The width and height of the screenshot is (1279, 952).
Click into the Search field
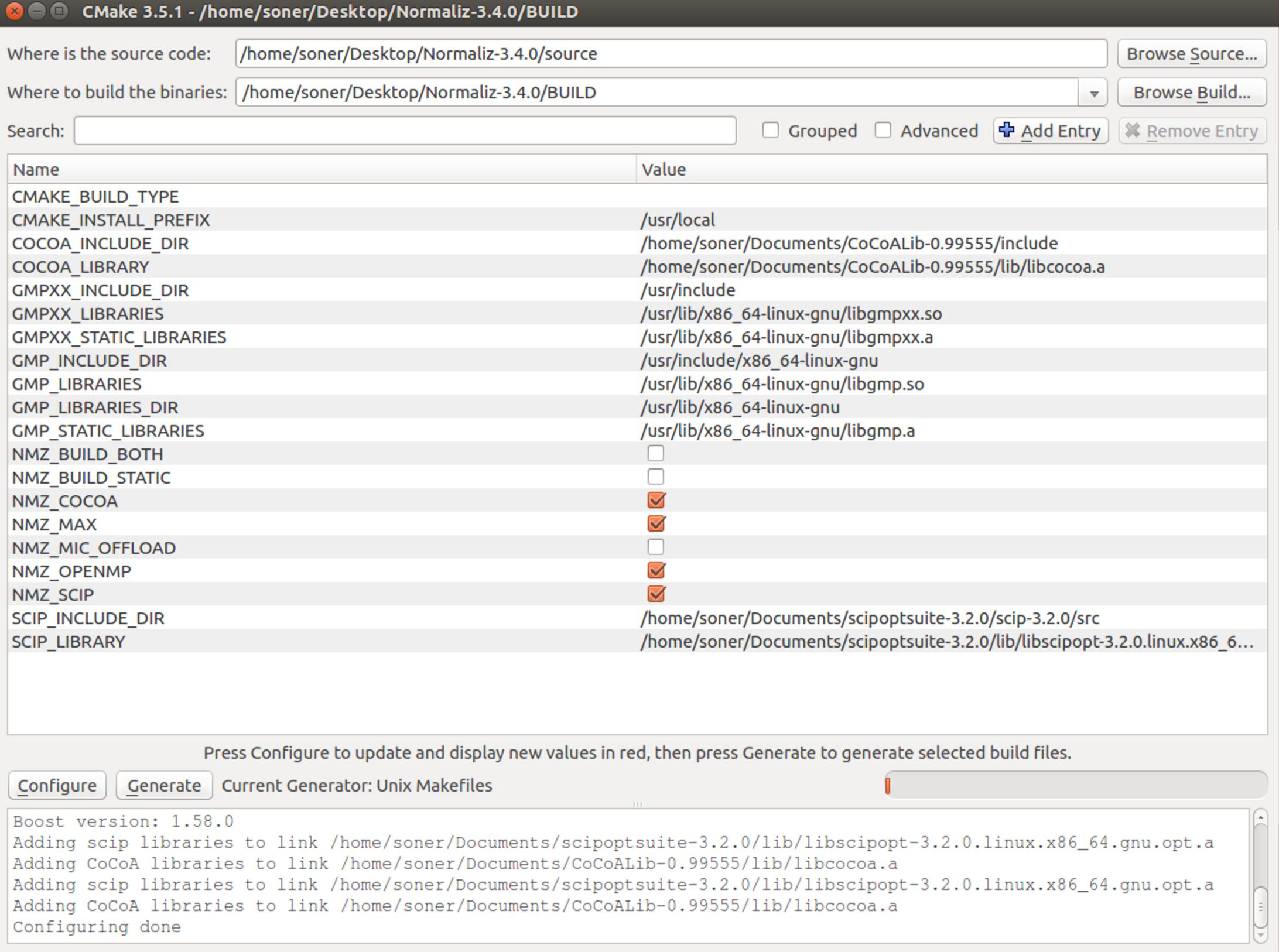pyautogui.click(x=404, y=131)
